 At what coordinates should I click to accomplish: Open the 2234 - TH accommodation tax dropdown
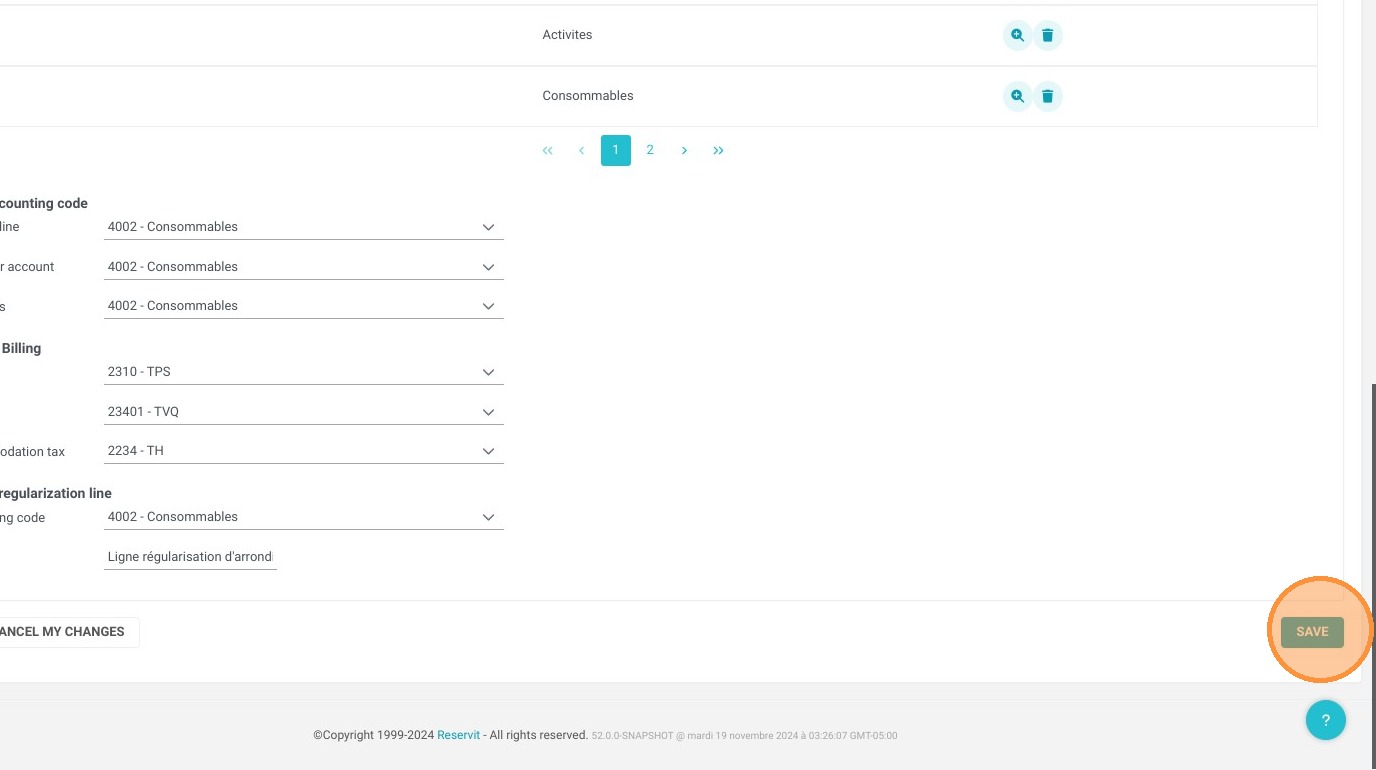304,451
